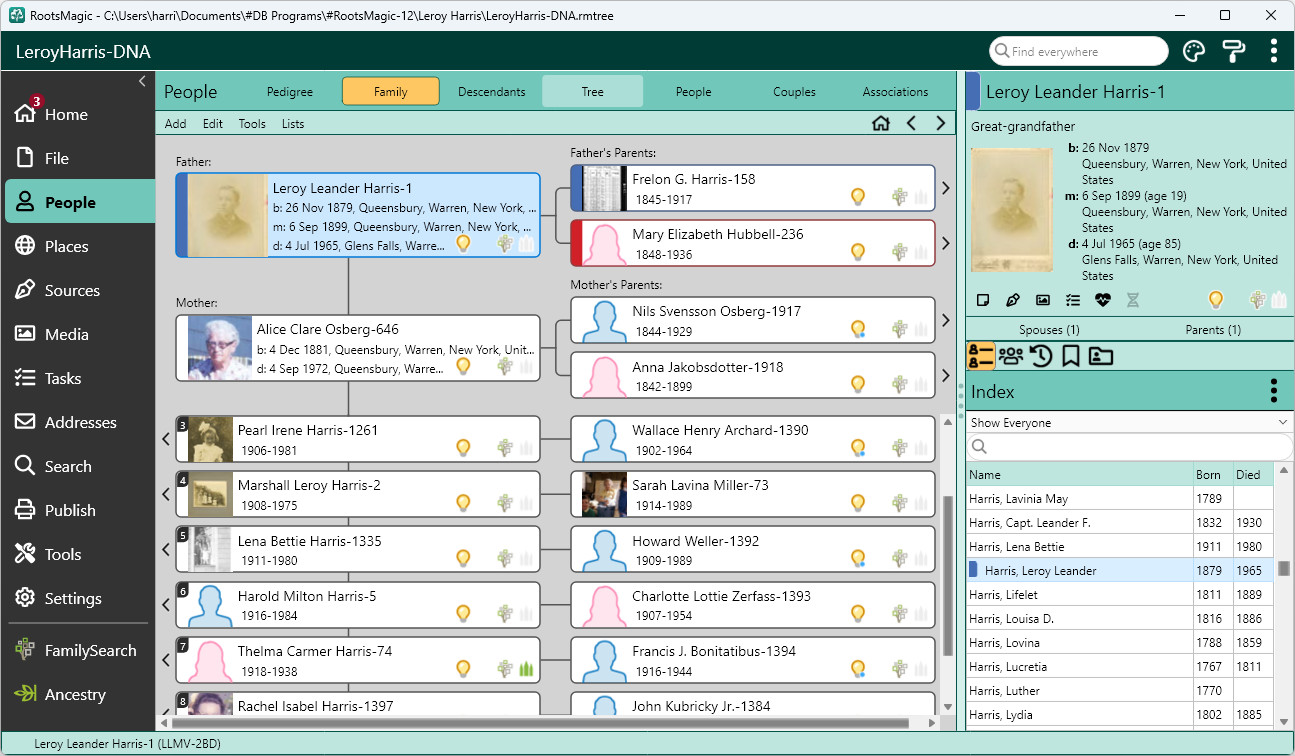Expand Pearl Irene Harris left chevron
This screenshot has height=756, width=1295.
pos(166,439)
